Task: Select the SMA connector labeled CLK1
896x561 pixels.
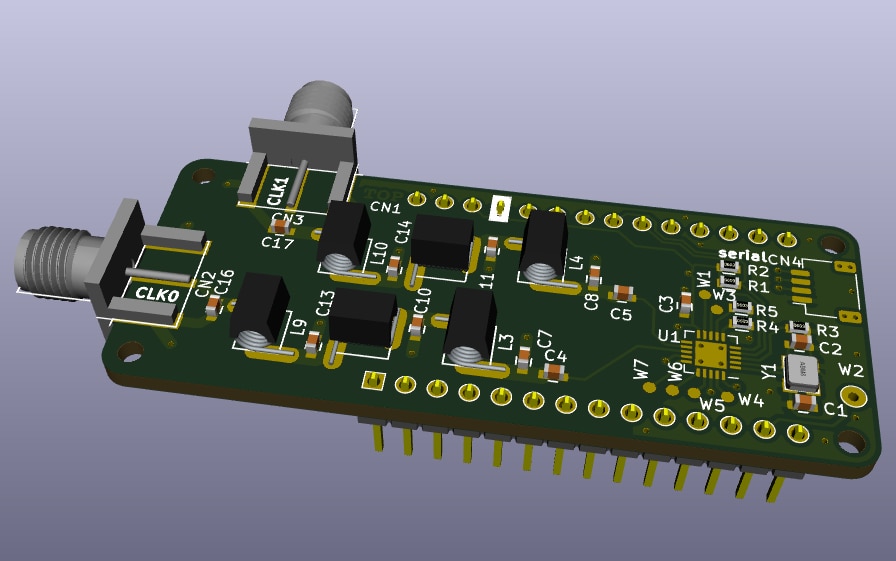Action: pyautogui.click(x=302, y=147)
